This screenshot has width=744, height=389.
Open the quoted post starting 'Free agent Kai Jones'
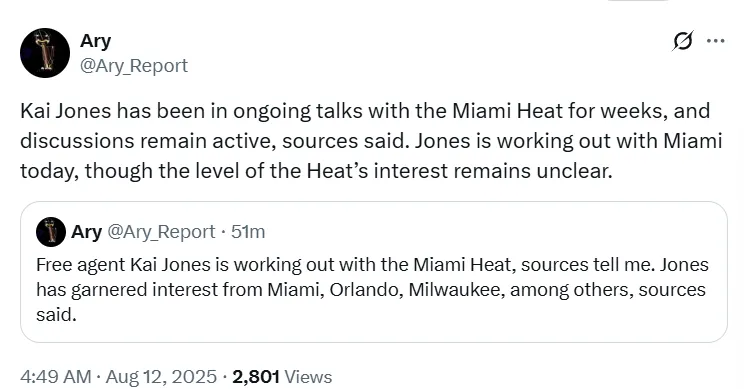click(x=373, y=272)
